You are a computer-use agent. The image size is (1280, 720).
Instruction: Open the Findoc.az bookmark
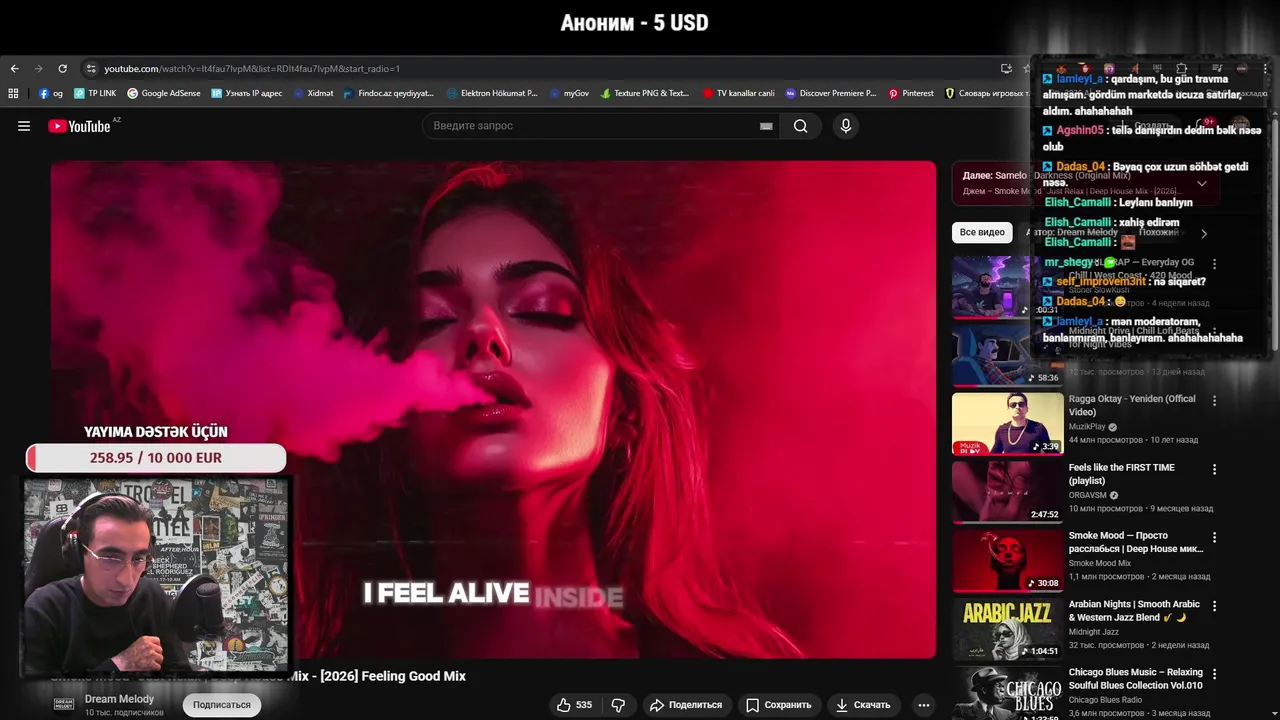[389, 93]
